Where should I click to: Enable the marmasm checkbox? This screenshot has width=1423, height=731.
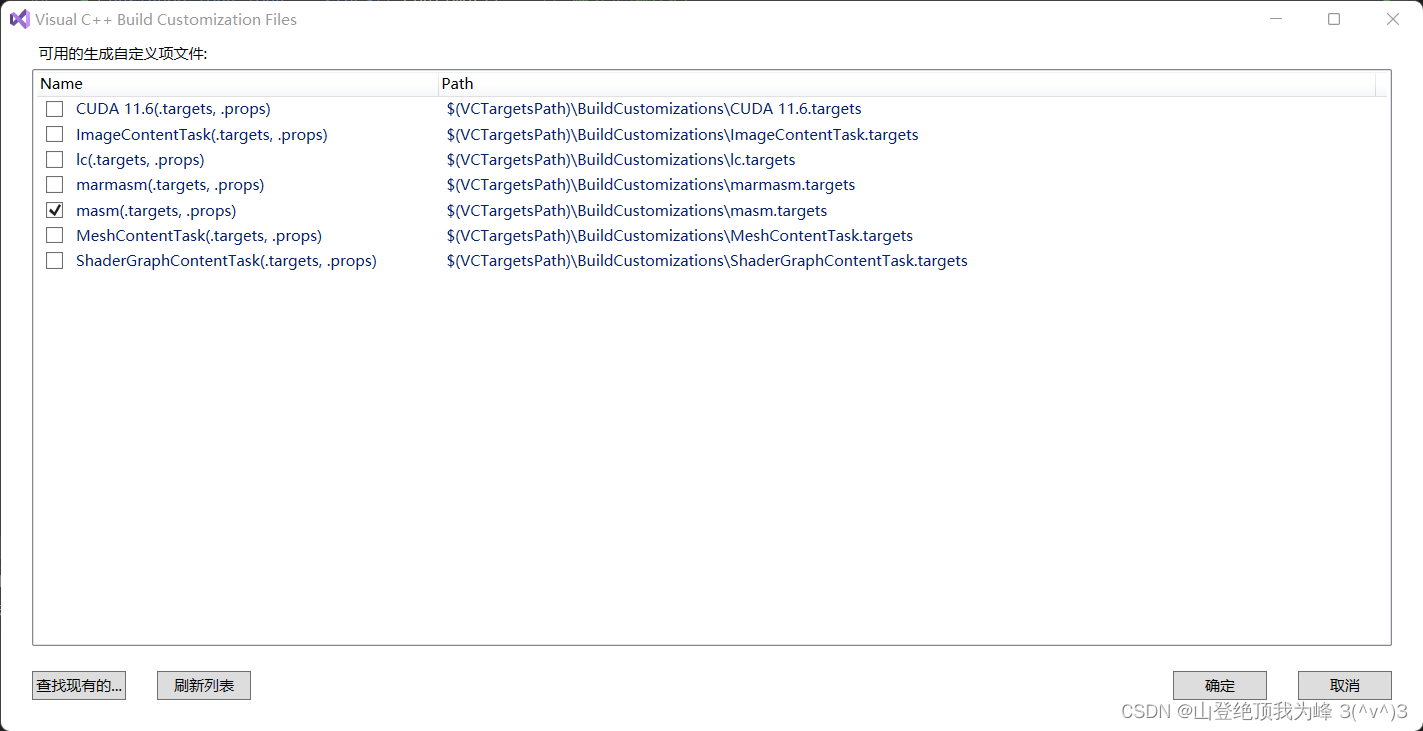pos(55,185)
